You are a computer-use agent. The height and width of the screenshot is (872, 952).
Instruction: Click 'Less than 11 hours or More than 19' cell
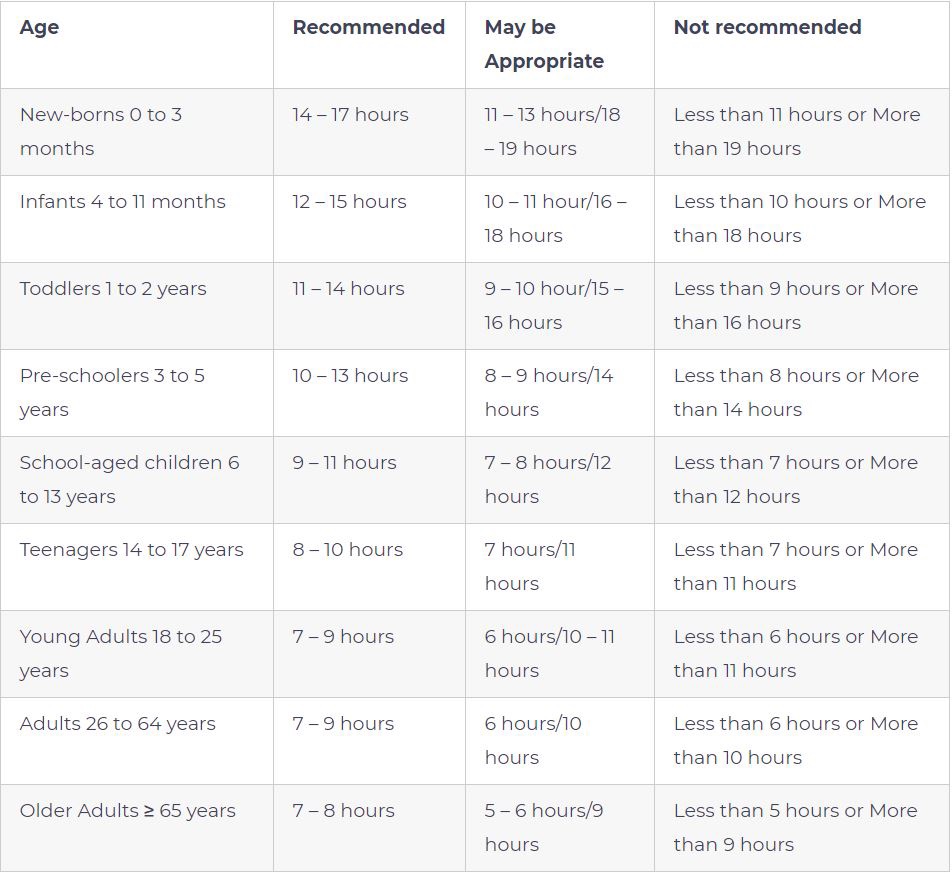796,131
